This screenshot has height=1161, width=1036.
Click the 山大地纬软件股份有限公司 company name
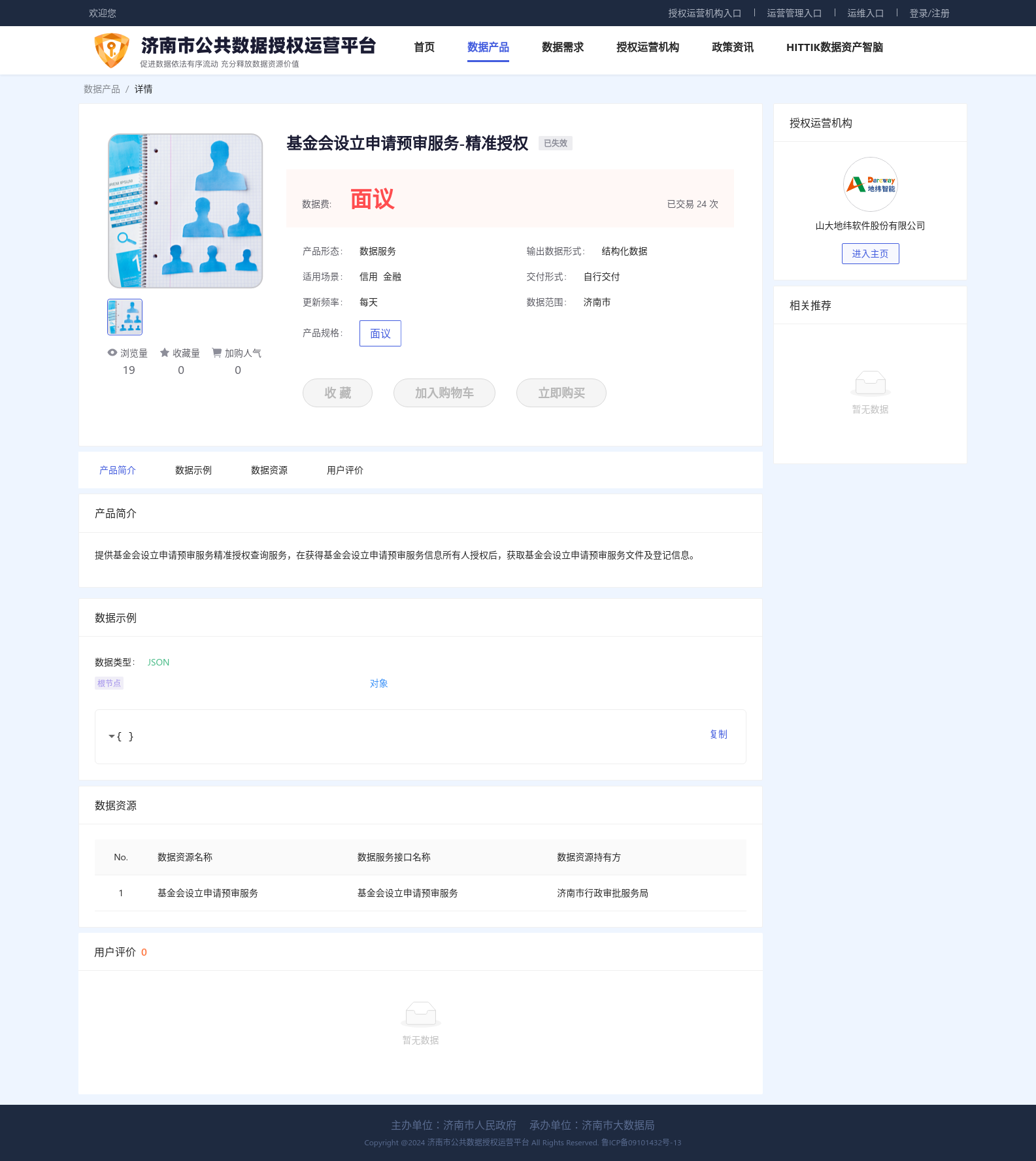click(870, 226)
